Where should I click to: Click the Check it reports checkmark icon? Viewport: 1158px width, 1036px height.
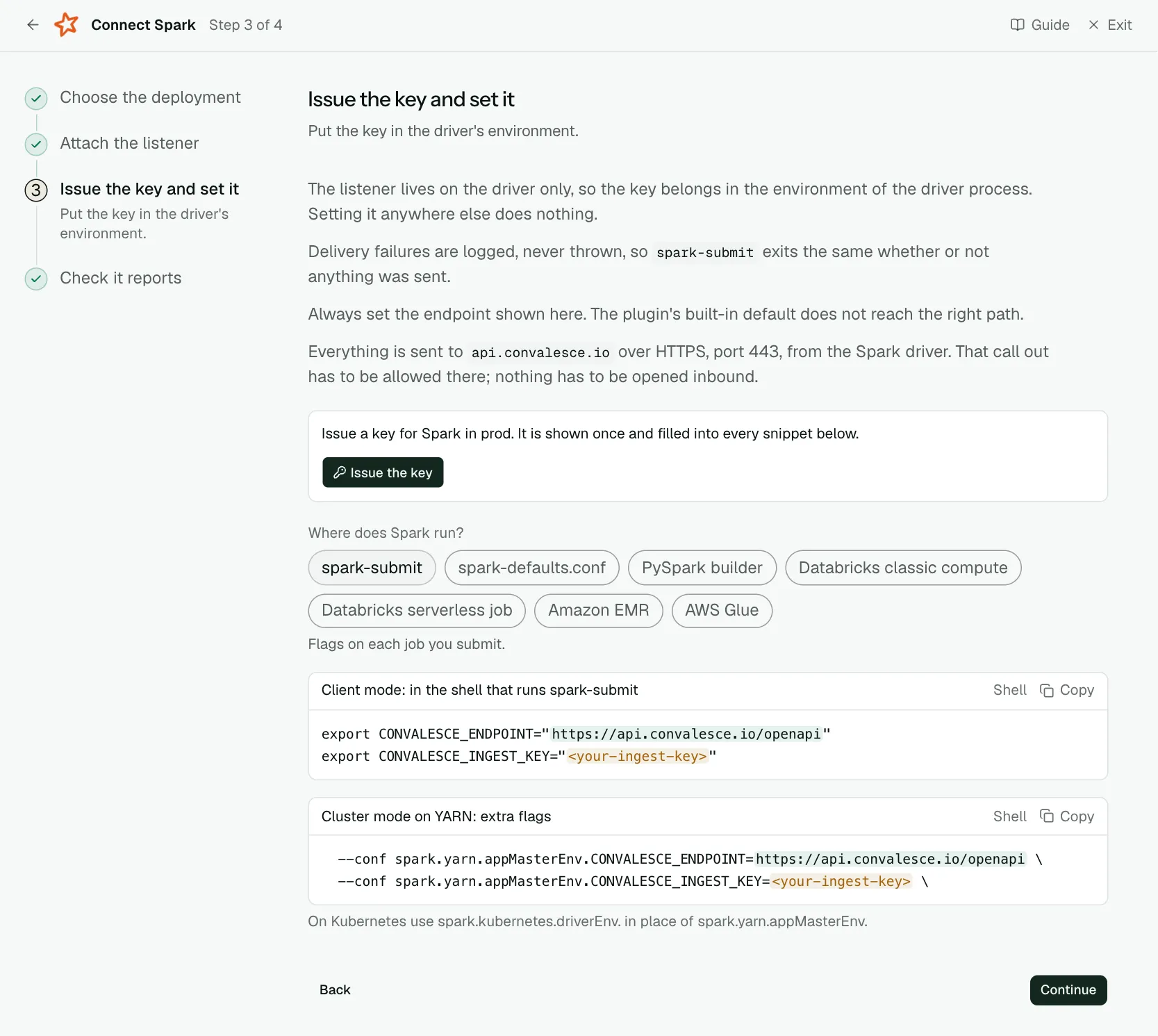[x=36, y=279]
